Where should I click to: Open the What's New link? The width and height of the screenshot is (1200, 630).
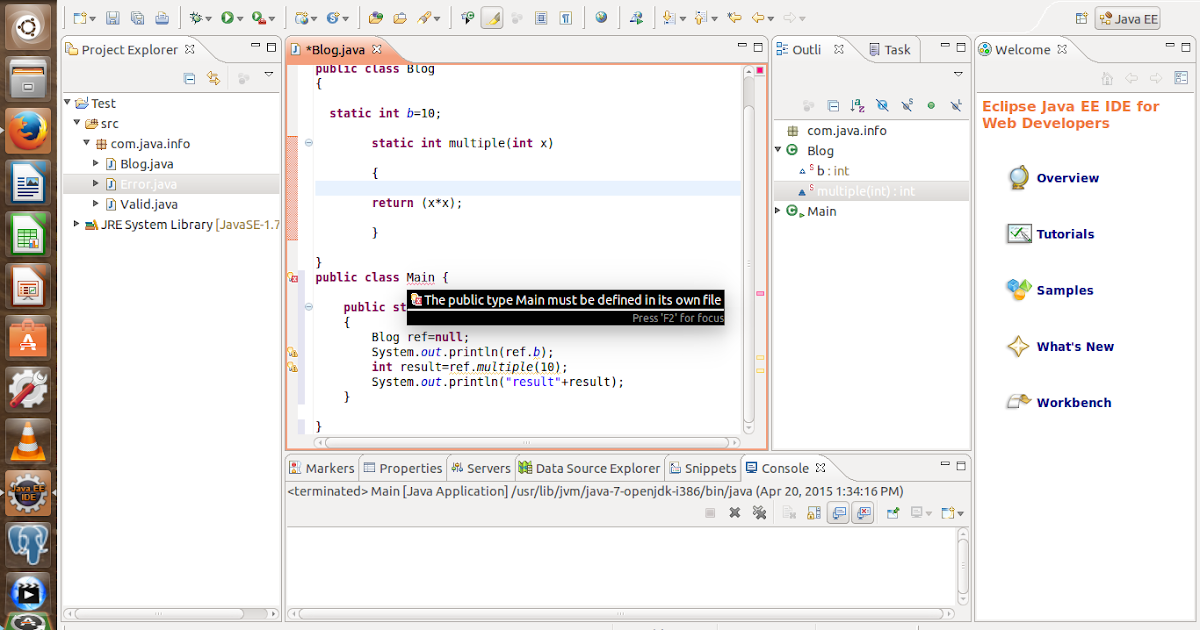(1075, 346)
